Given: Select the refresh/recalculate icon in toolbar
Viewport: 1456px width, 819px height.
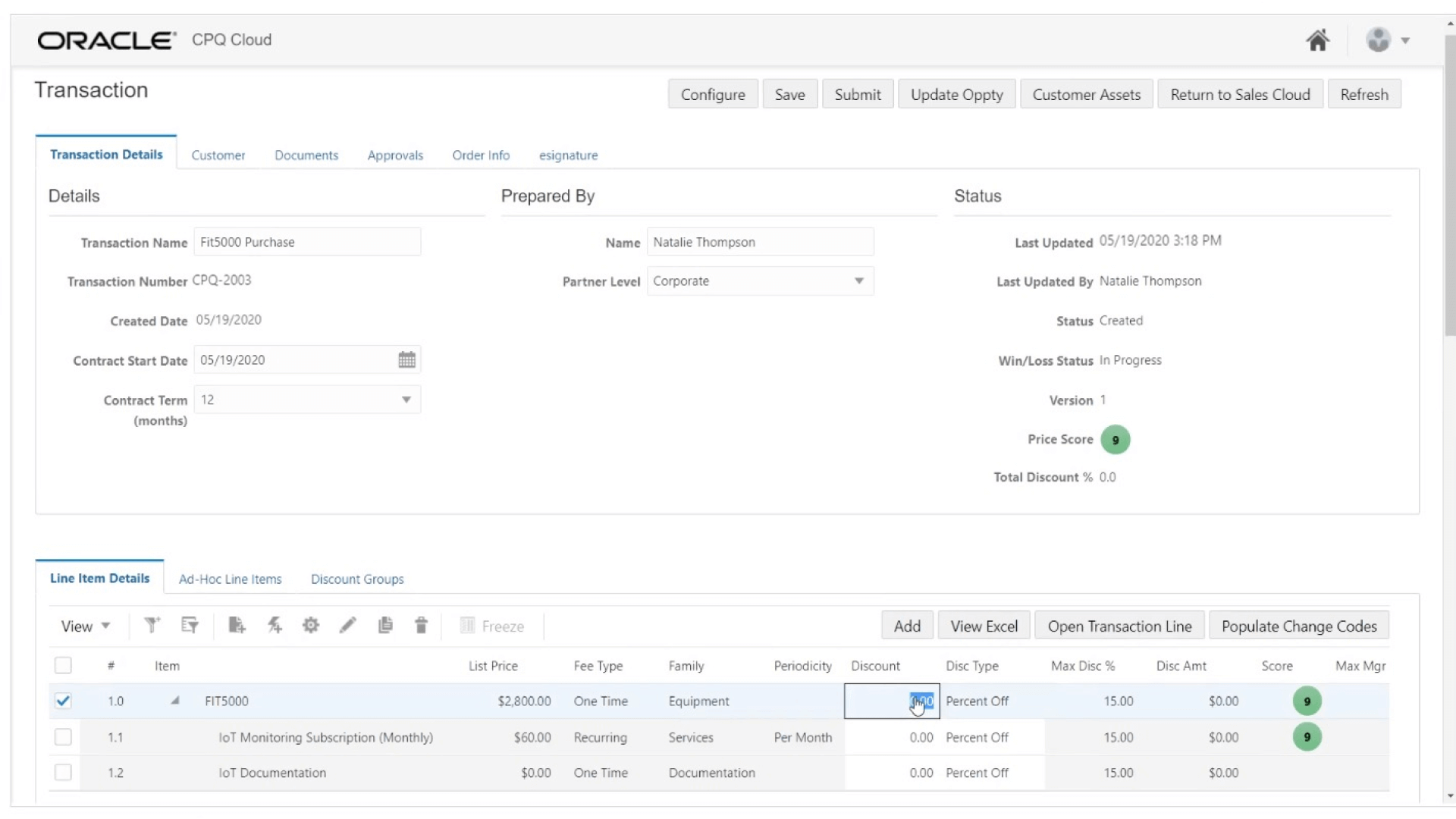Looking at the screenshot, I should pyautogui.click(x=275, y=625).
